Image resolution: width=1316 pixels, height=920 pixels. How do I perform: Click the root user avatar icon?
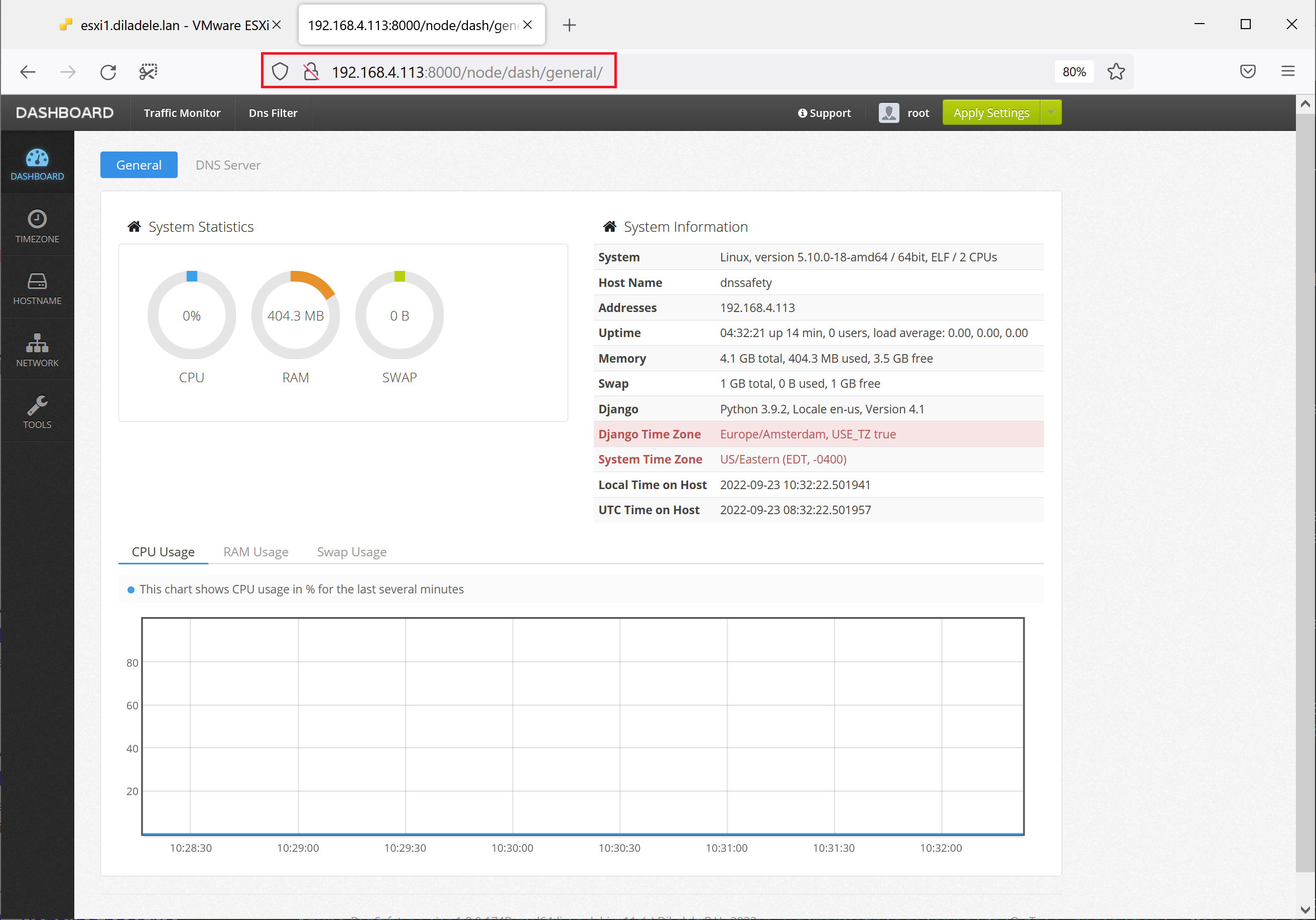[x=888, y=113]
